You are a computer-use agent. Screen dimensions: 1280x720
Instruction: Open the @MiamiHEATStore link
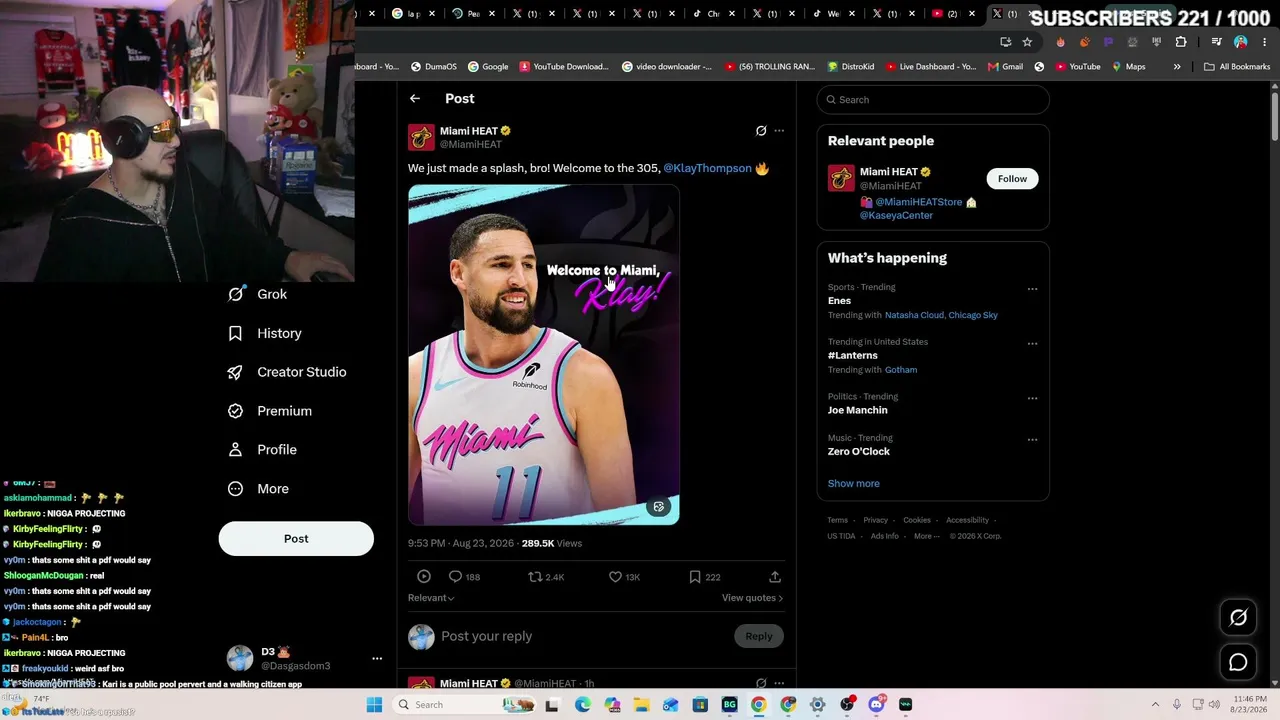click(918, 202)
